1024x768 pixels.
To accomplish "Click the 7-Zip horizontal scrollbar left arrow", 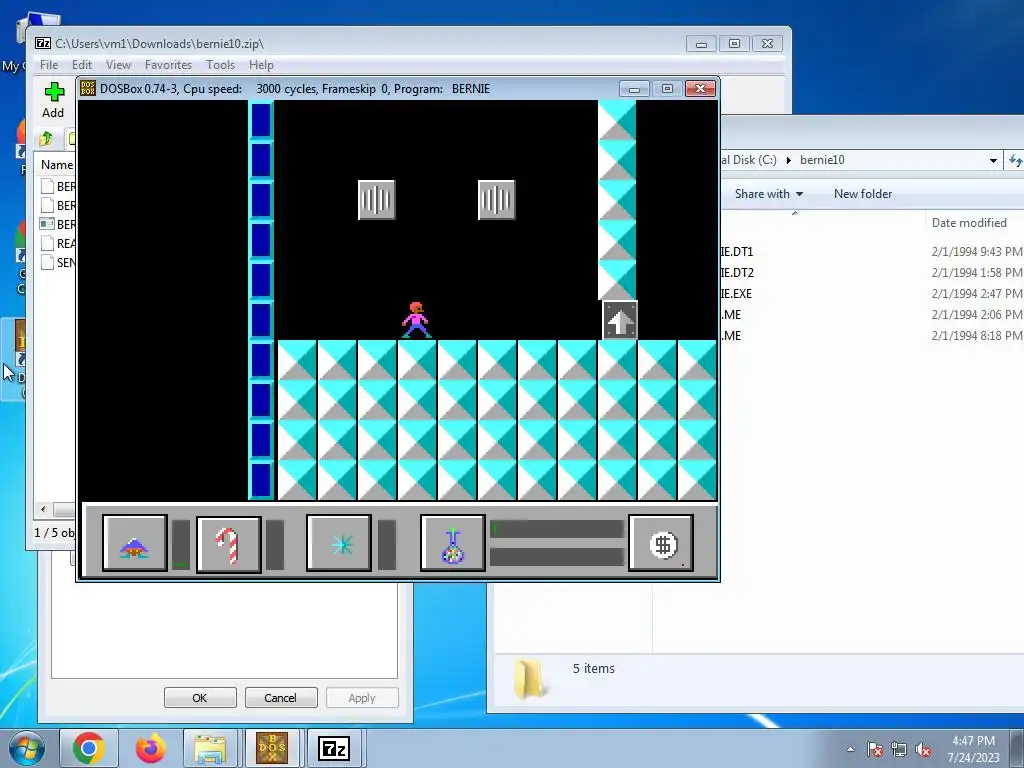I will (x=43, y=509).
